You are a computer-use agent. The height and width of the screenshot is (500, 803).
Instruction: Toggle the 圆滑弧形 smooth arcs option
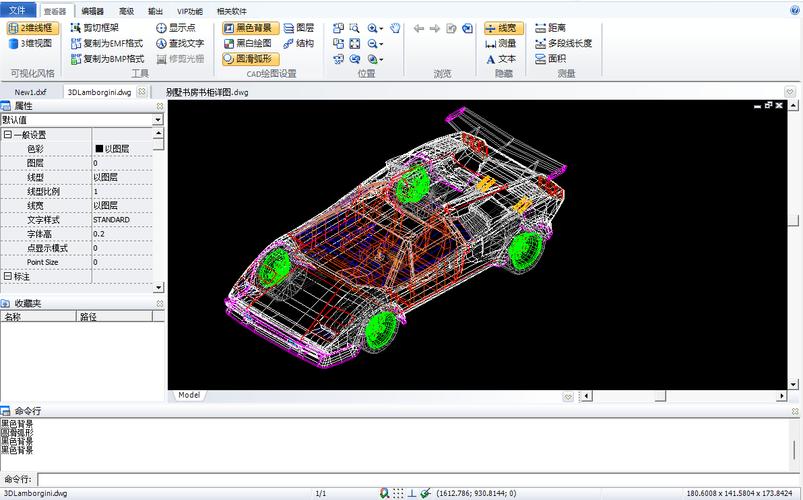click(250, 59)
